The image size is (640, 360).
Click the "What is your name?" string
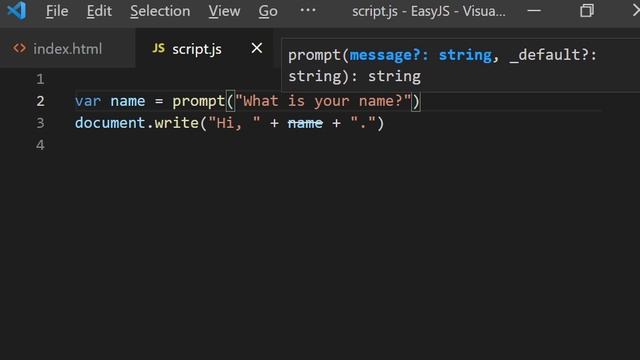click(x=323, y=101)
